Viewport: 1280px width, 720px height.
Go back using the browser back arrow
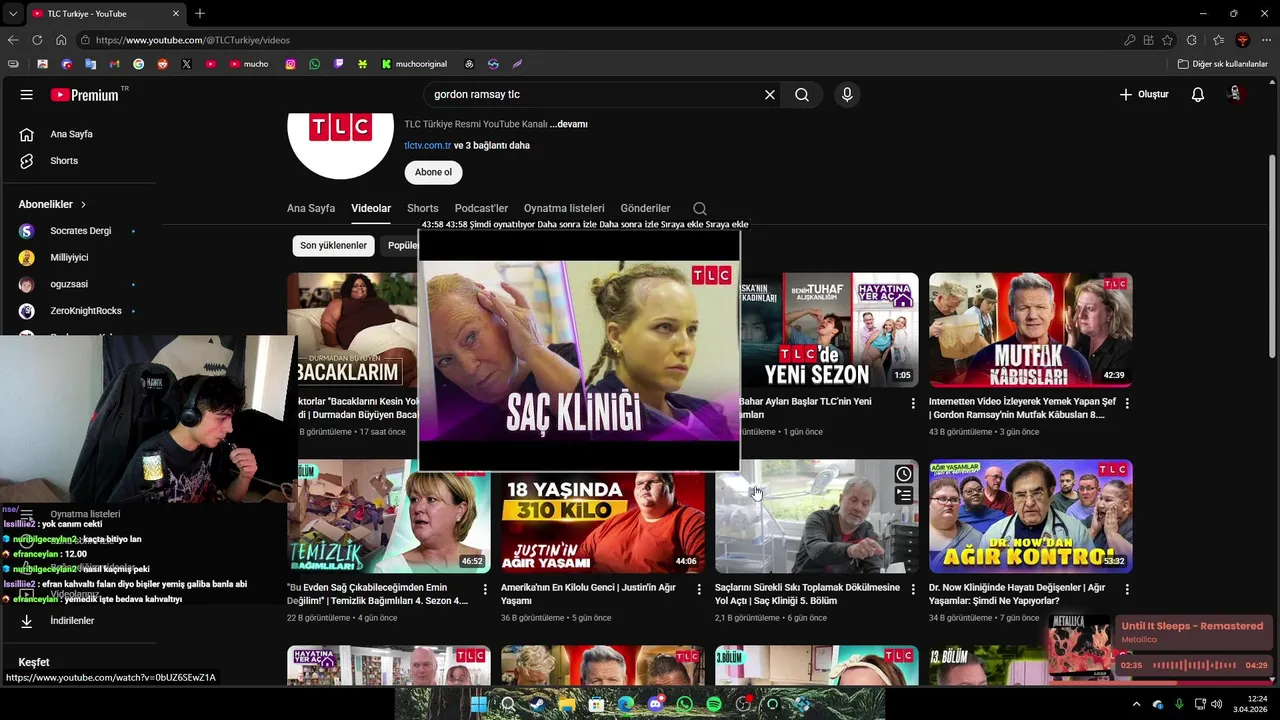pos(13,40)
